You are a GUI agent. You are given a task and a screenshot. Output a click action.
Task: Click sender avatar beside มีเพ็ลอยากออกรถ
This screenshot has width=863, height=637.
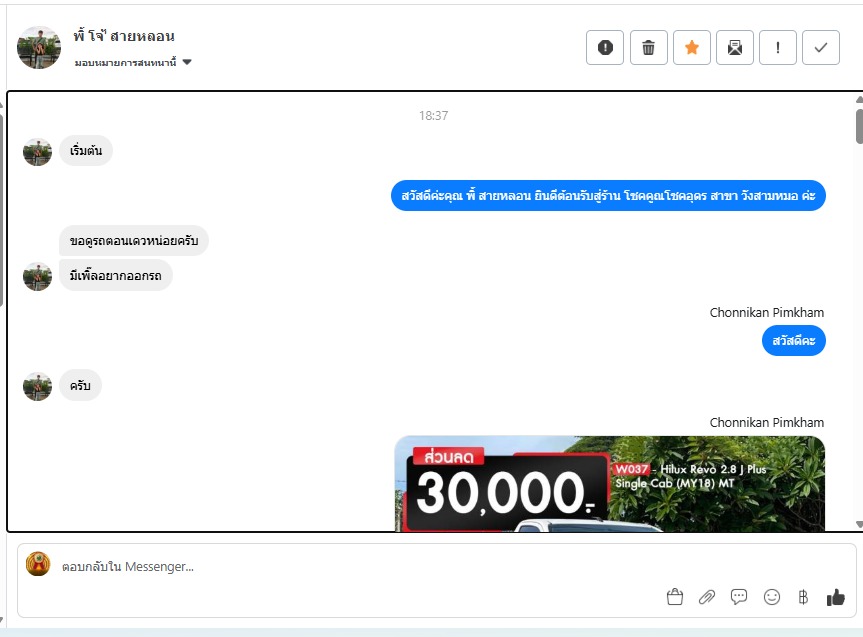[37, 276]
